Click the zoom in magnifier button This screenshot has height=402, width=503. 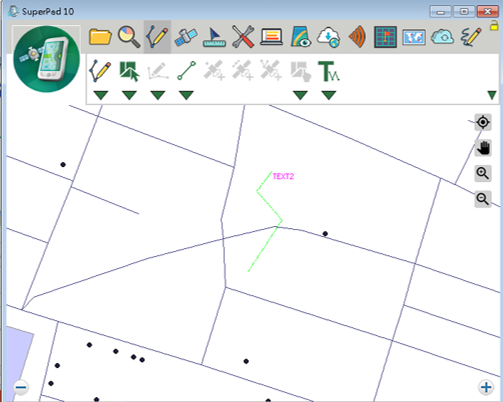point(483,173)
